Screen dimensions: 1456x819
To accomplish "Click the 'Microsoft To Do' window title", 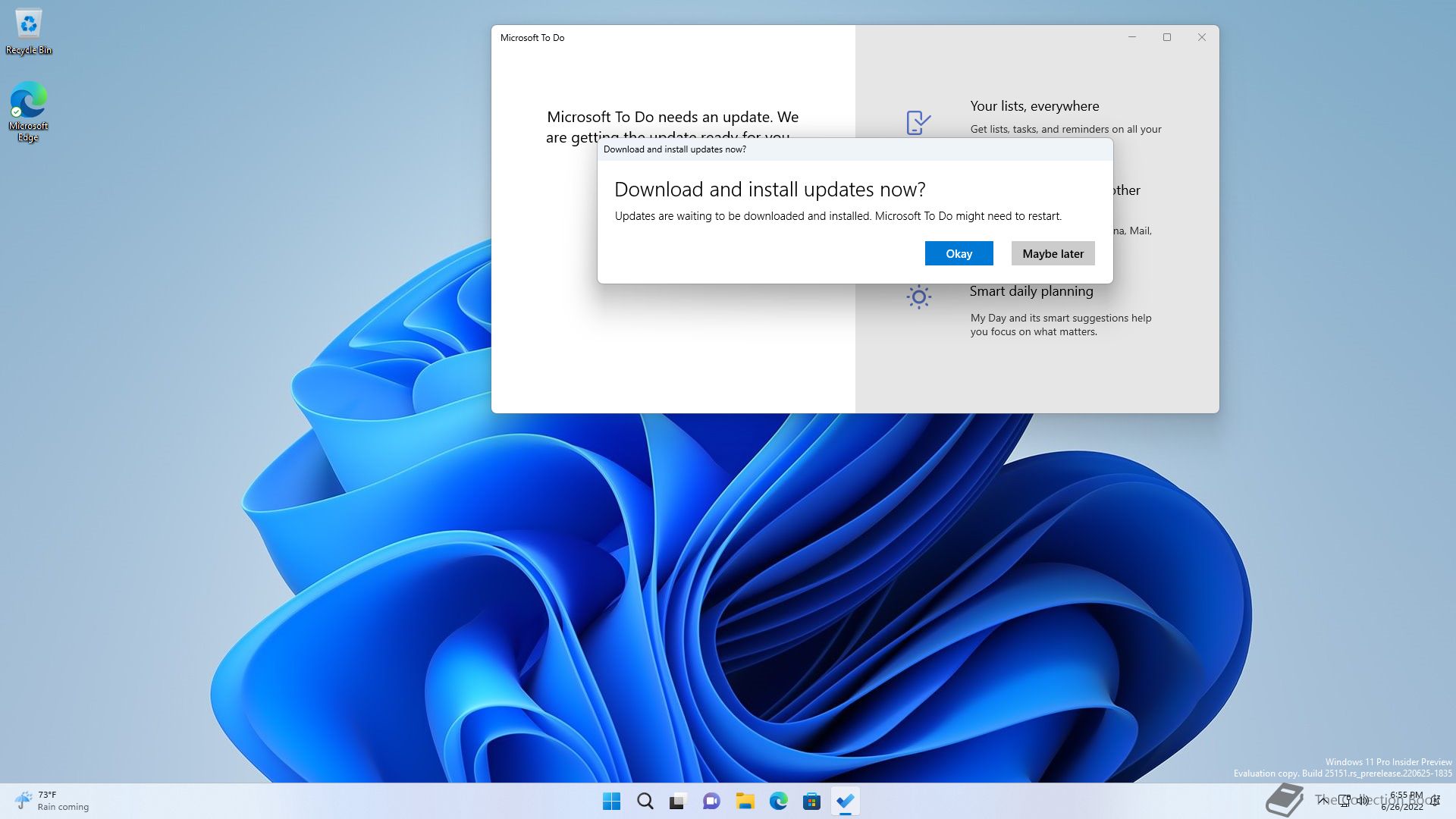I will pos(532,37).
